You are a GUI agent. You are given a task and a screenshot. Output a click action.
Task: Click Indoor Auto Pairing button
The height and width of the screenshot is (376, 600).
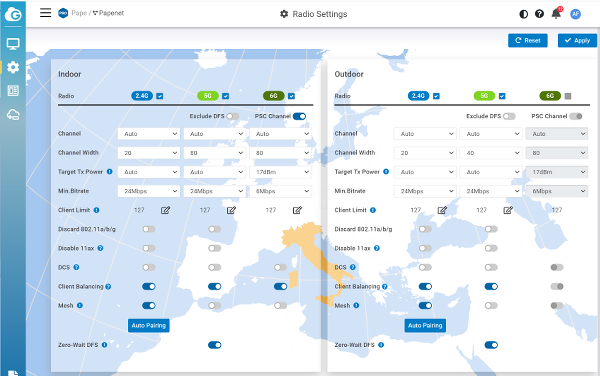point(148,326)
